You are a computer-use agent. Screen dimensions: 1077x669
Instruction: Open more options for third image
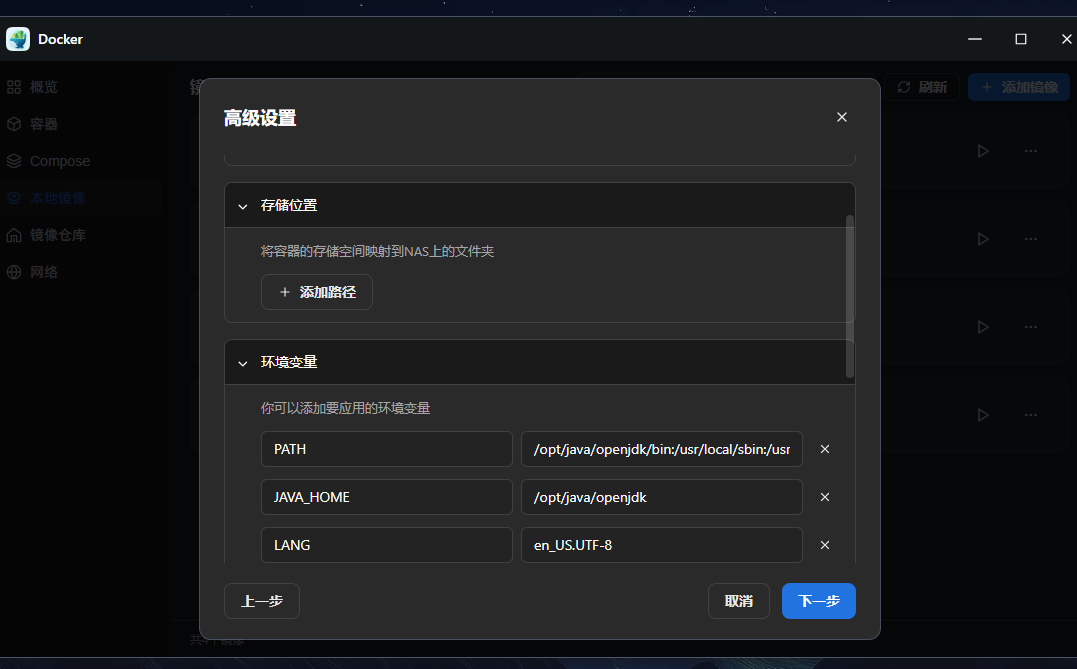point(1031,327)
